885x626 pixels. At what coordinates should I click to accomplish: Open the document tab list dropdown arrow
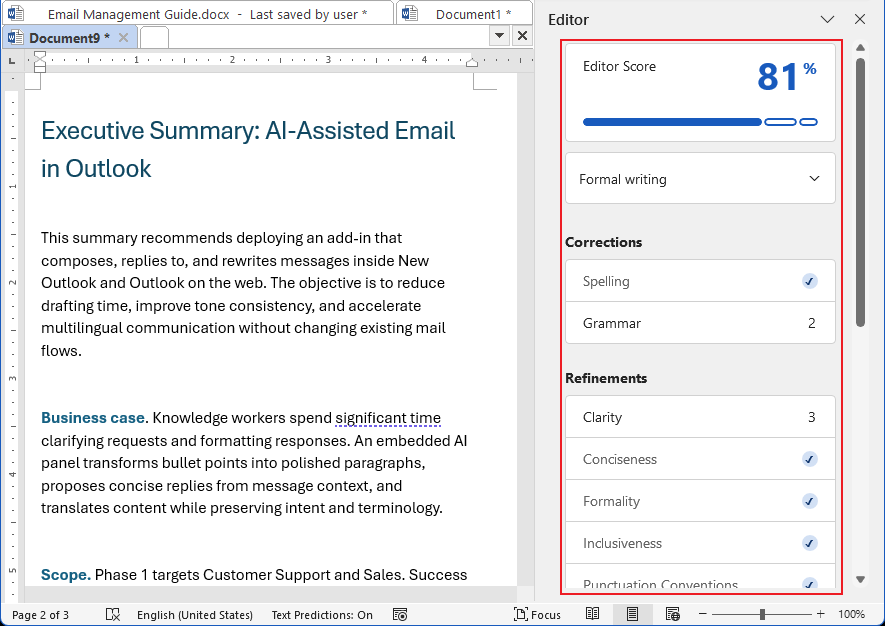[500, 36]
